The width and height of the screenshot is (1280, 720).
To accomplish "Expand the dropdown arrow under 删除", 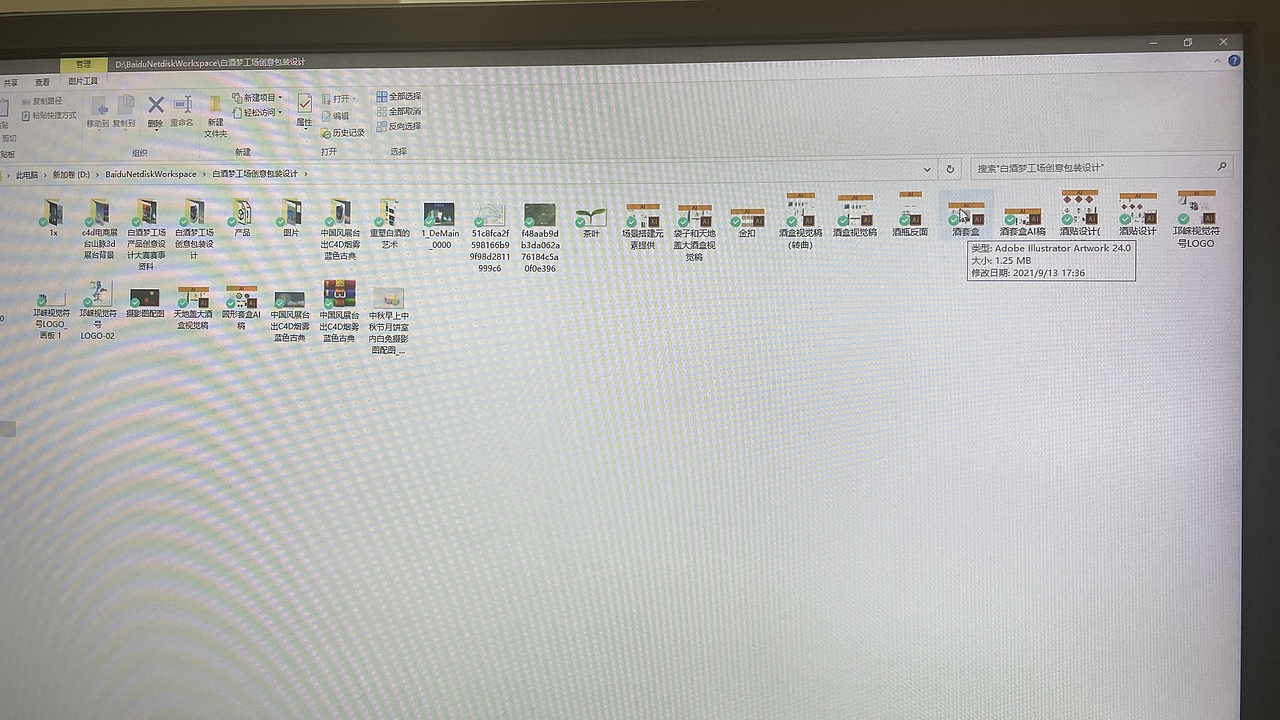I will 155,129.
